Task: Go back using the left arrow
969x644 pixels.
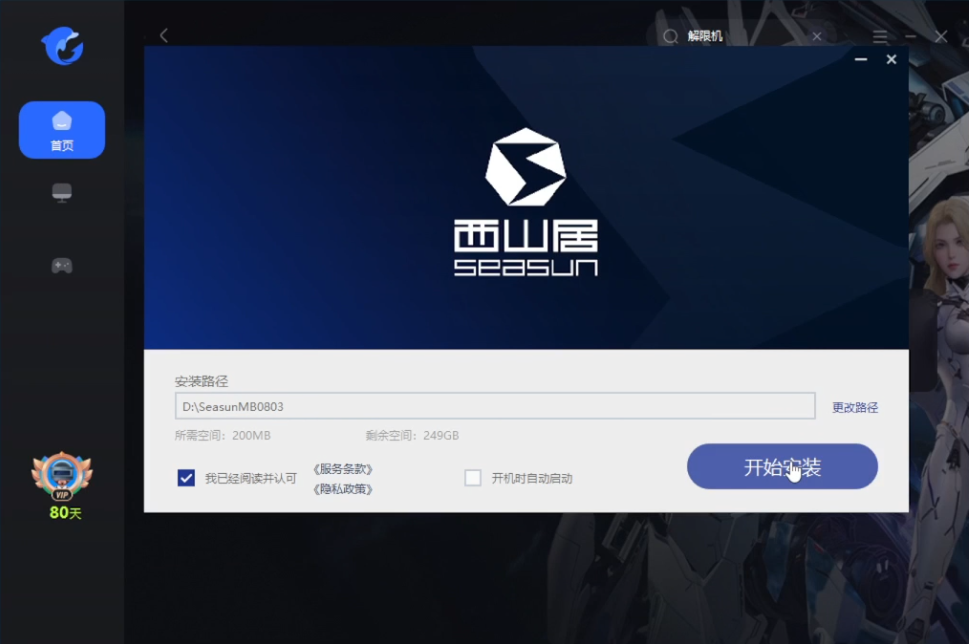Action: [164, 36]
